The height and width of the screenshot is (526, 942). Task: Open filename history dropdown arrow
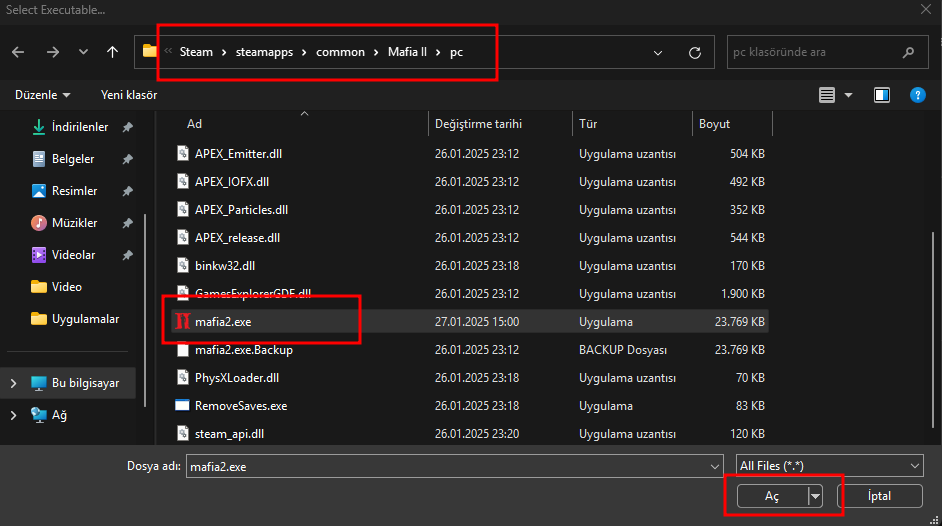[714, 467]
